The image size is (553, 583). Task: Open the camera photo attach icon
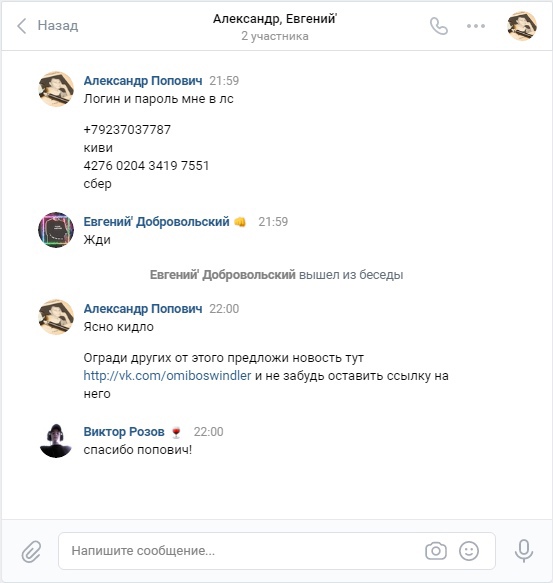pyautogui.click(x=436, y=551)
